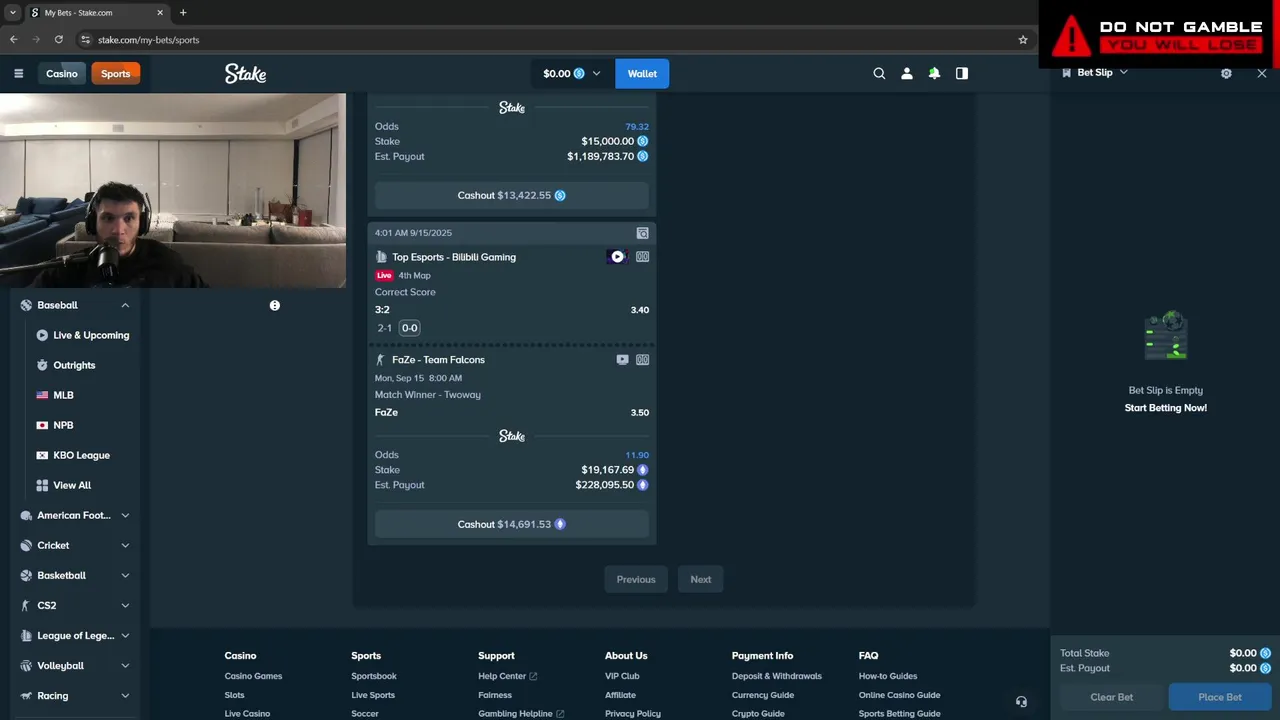The image size is (1280, 720).
Task: Open the Live Sports footer link
Action: (373, 695)
